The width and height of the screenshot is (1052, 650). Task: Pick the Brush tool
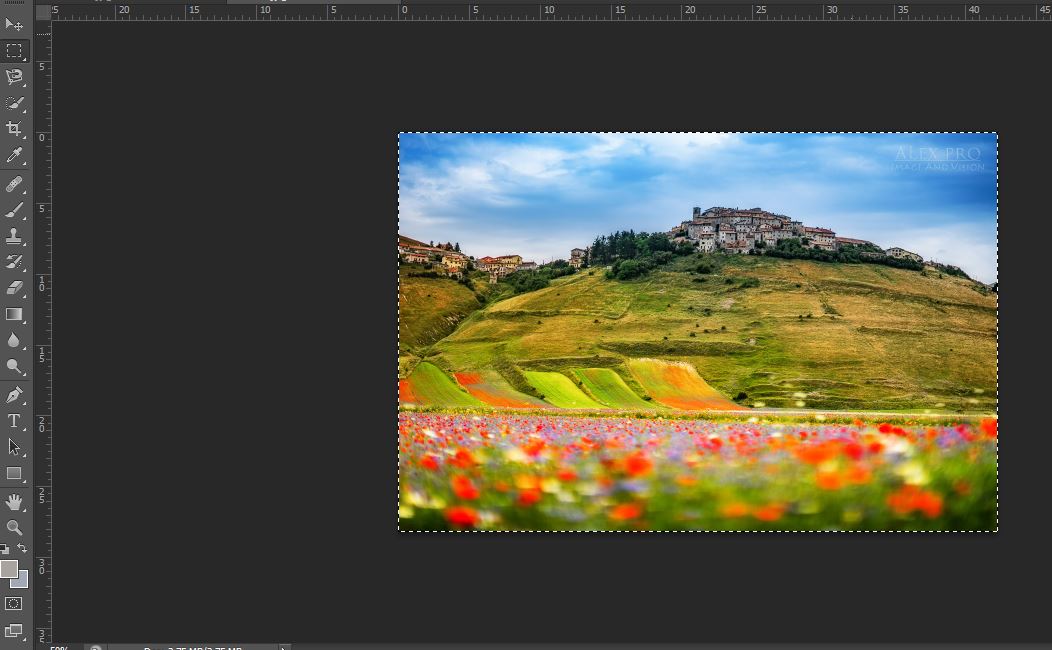pyautogui.click(x=14, y=210)
